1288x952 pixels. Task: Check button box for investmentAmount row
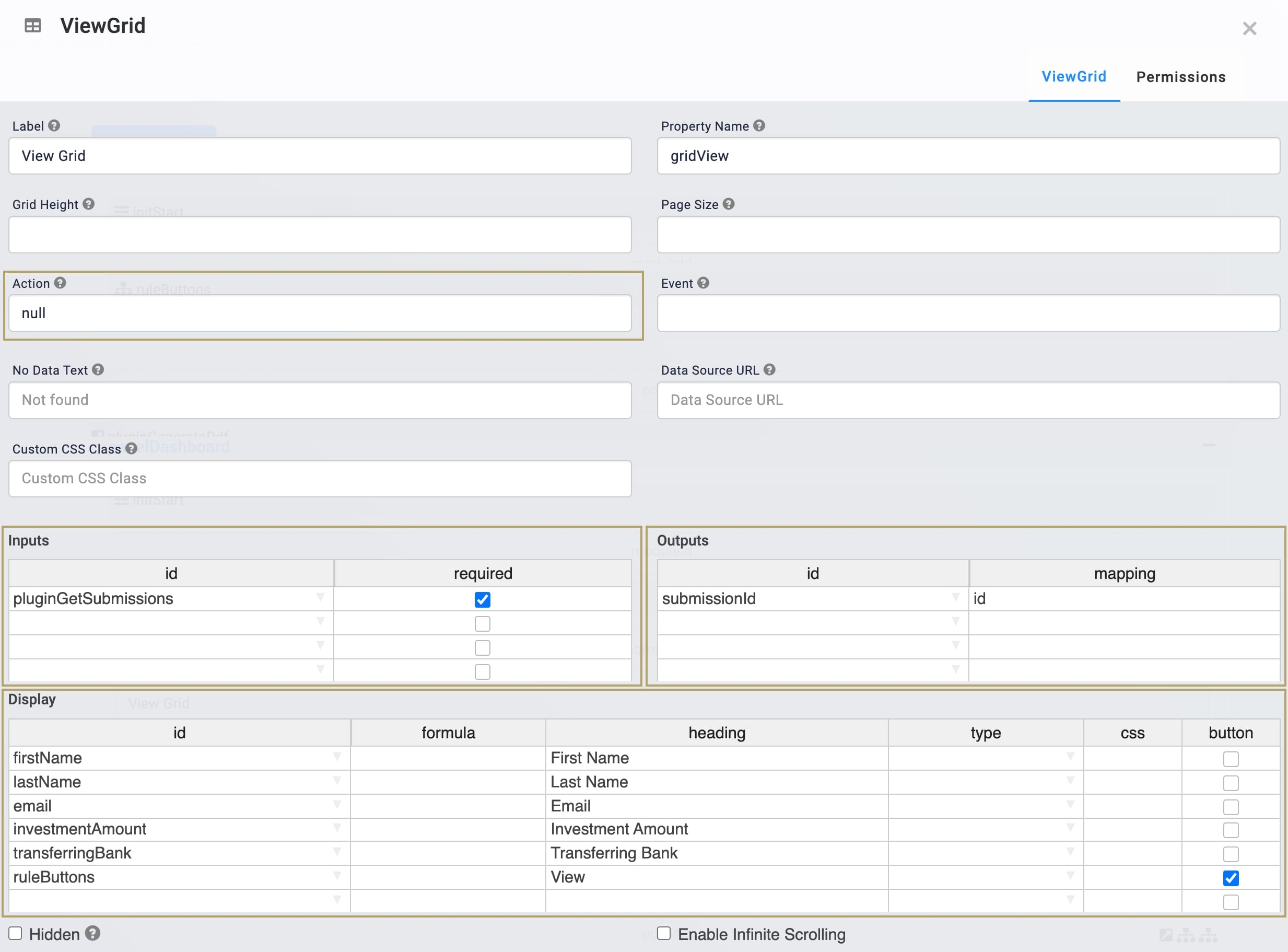tap(1231, 830)
